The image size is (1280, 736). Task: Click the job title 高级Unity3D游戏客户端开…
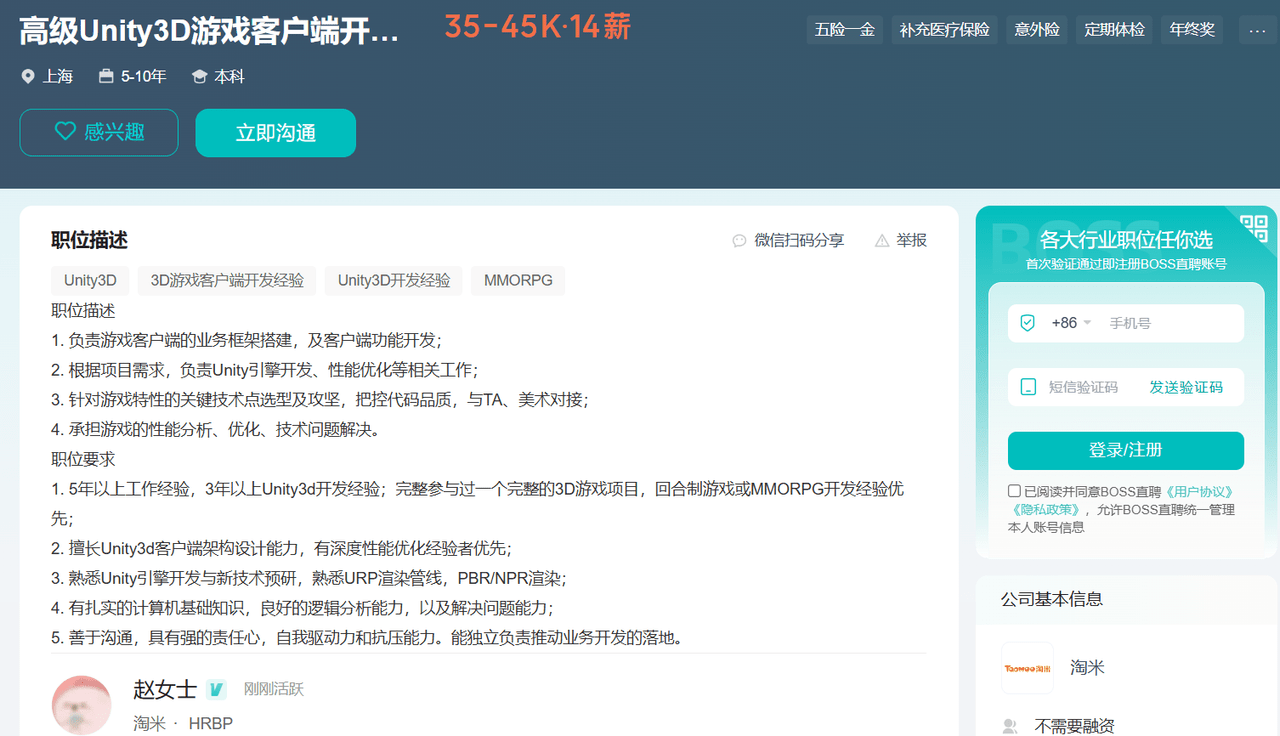click(x=209, y=32)
